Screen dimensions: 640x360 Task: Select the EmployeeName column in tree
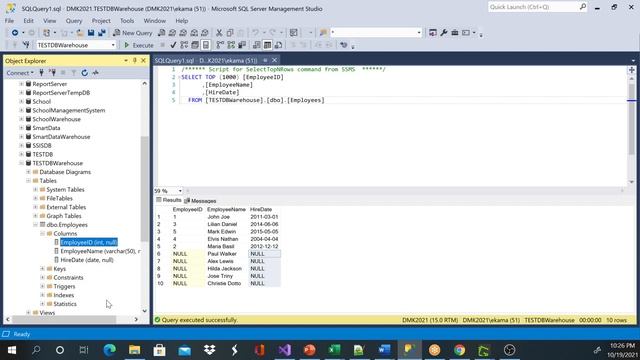click(100, 251)
